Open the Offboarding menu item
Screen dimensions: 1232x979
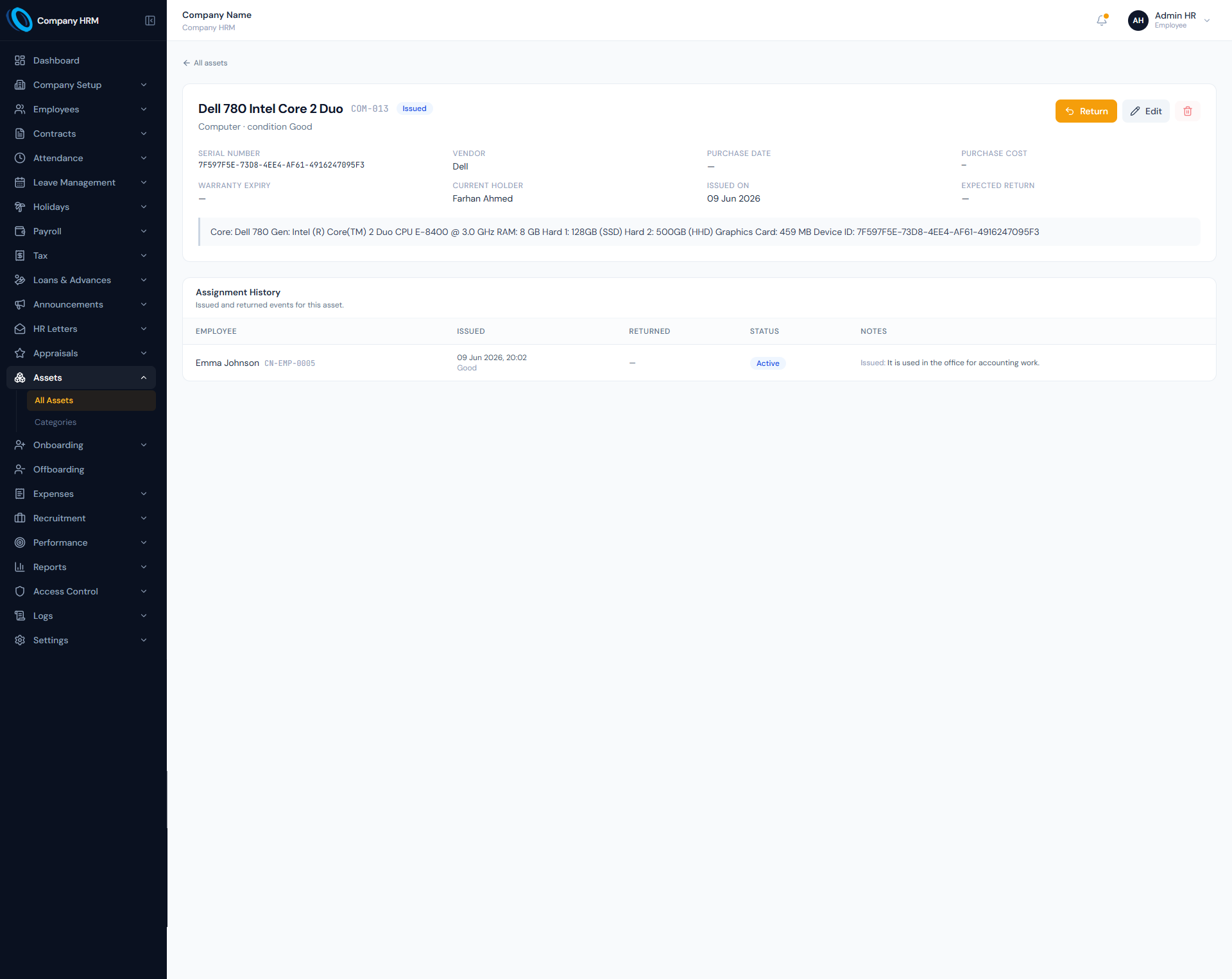(x=81, y=469)
